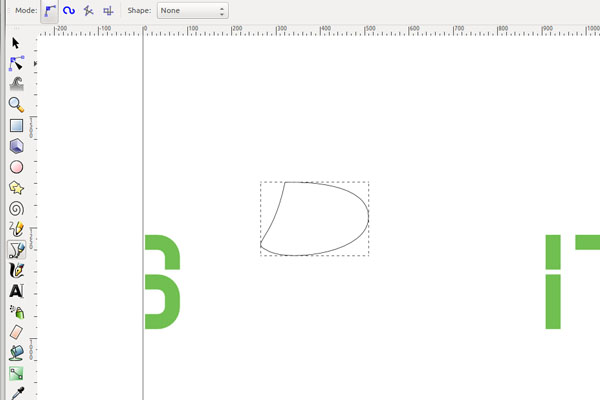
Task: Select the Tweak objects tool
Action: 16,84
